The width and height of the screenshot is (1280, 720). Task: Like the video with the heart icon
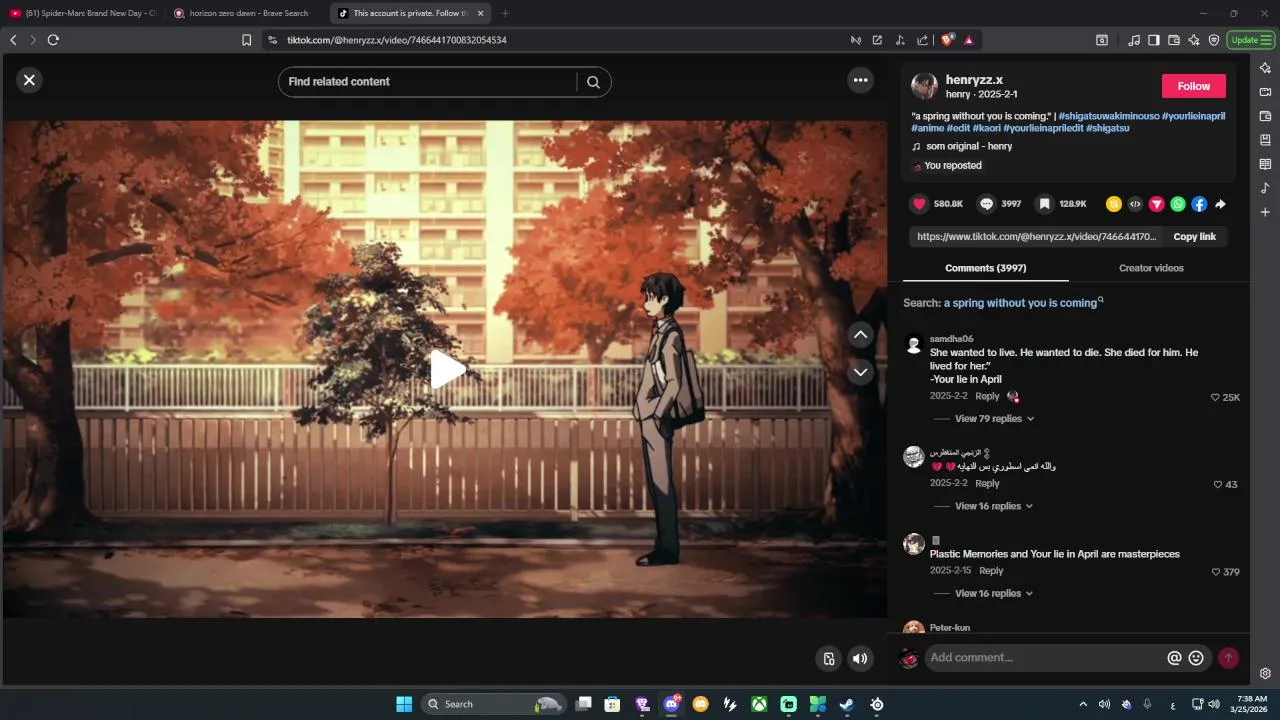tap(919, 204)
